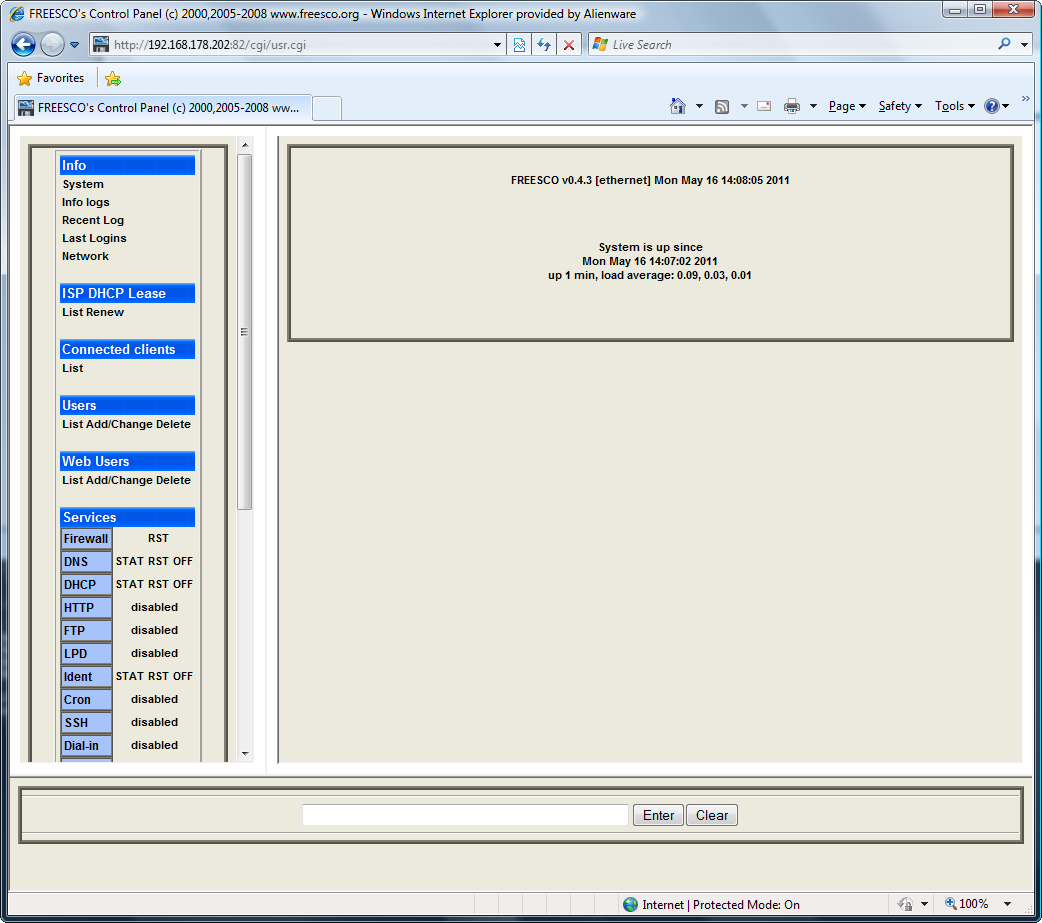Click the Home page icon

coord(677,106)
